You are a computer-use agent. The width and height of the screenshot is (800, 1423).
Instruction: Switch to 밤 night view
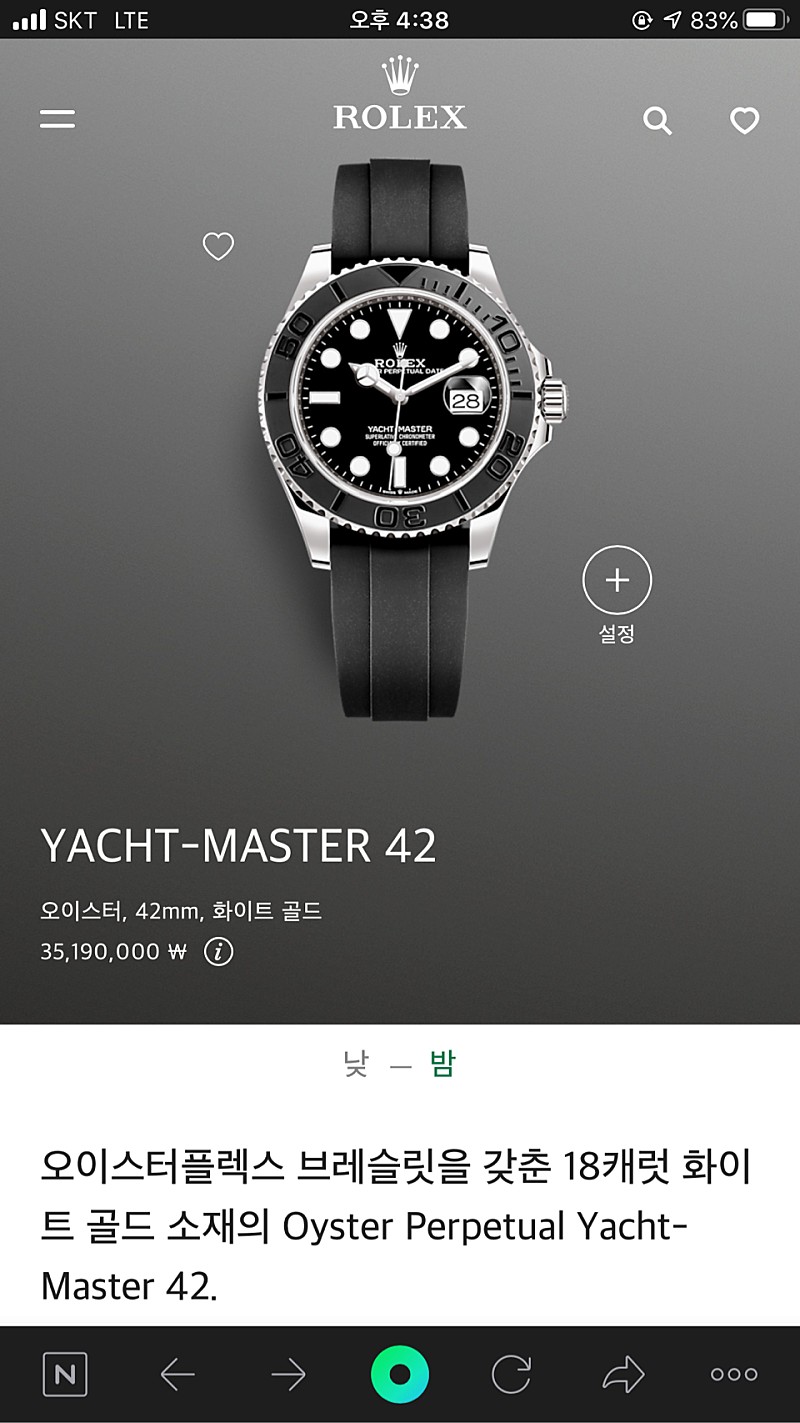[x=443, y=1064]
